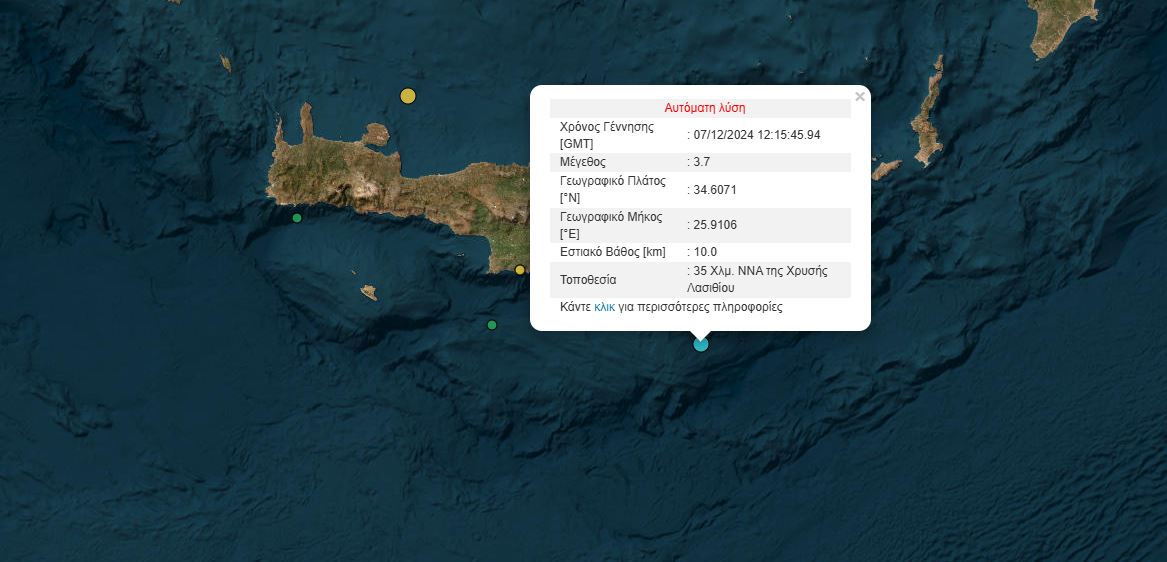Open the 'κλικ' link for more information
Image resolution: width=1167 pixels, height=562 pixels.
(604, 308)
